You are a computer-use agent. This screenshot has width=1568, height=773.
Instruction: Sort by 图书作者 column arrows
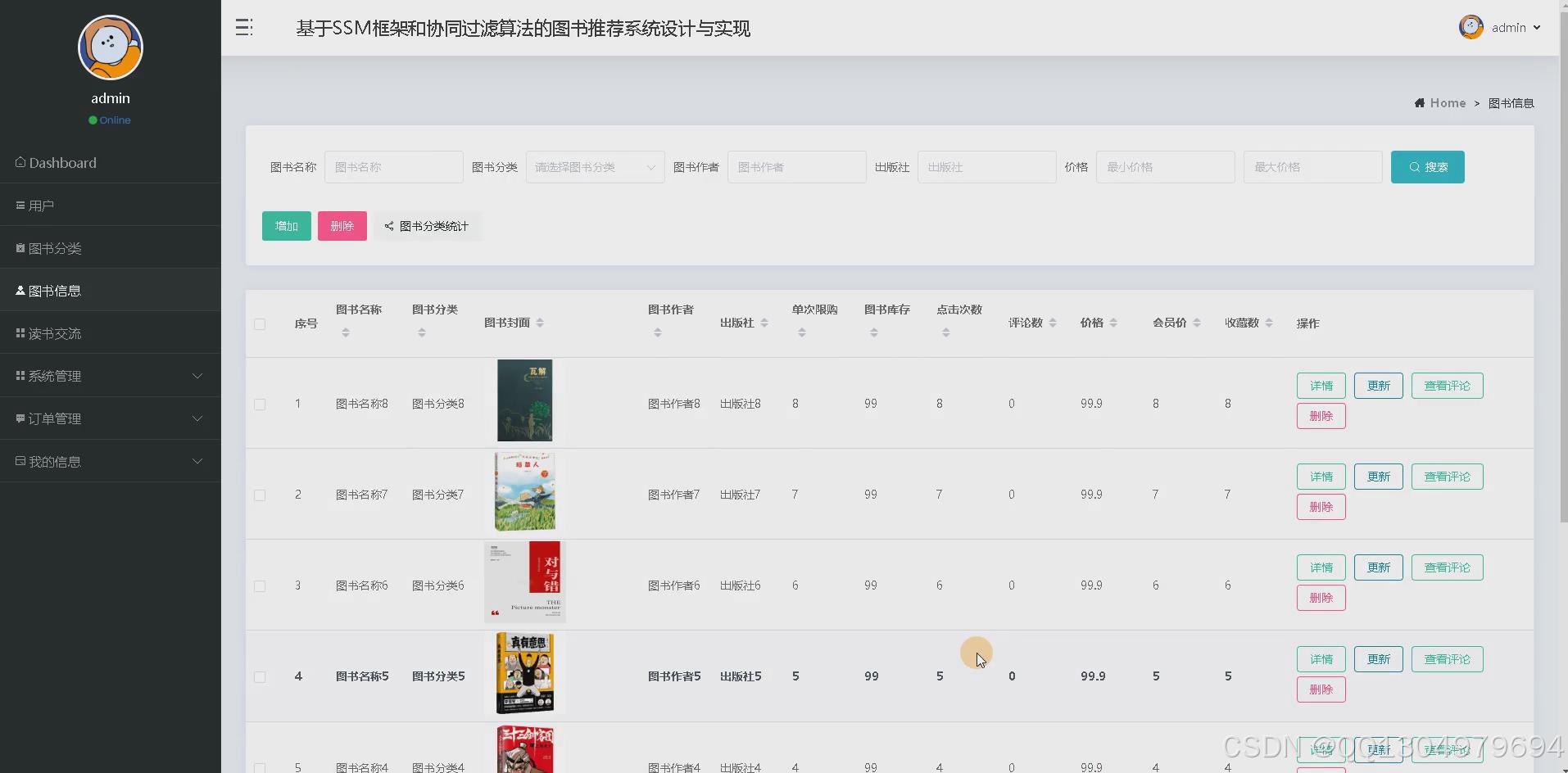658,332
